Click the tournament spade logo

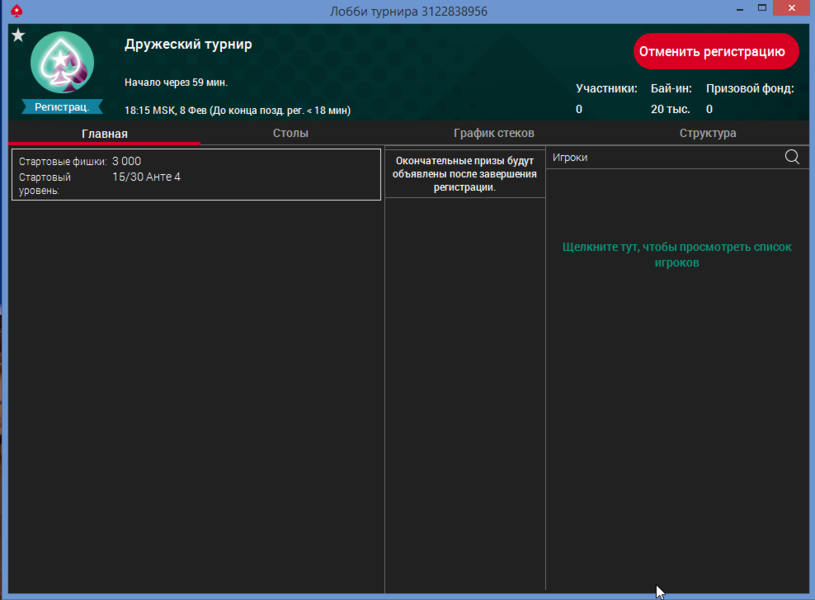coord(62,62)
